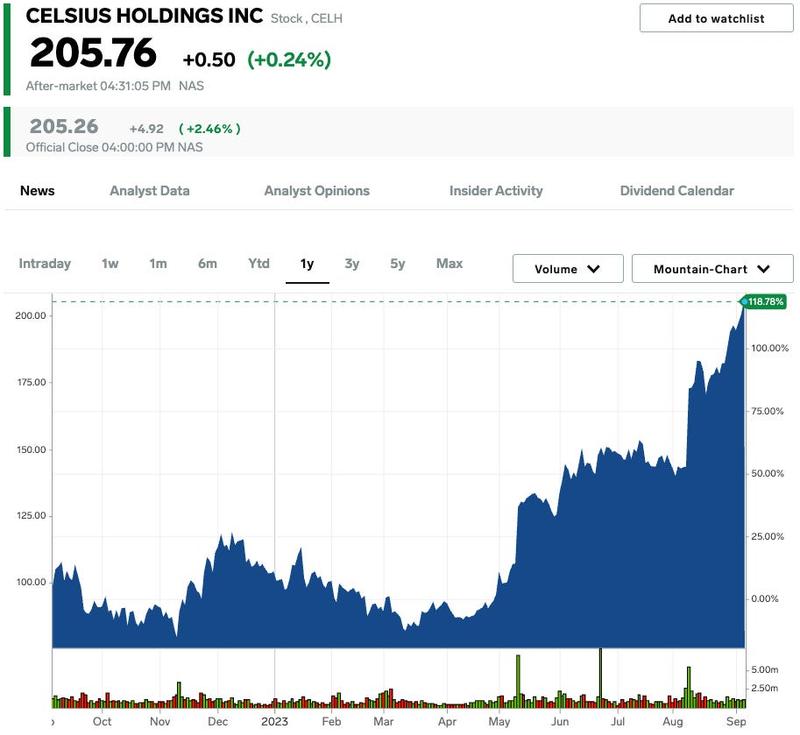Choose the 1m chart range
The width and height of the screenshot is (800, 735).
[x=158, y=264]
